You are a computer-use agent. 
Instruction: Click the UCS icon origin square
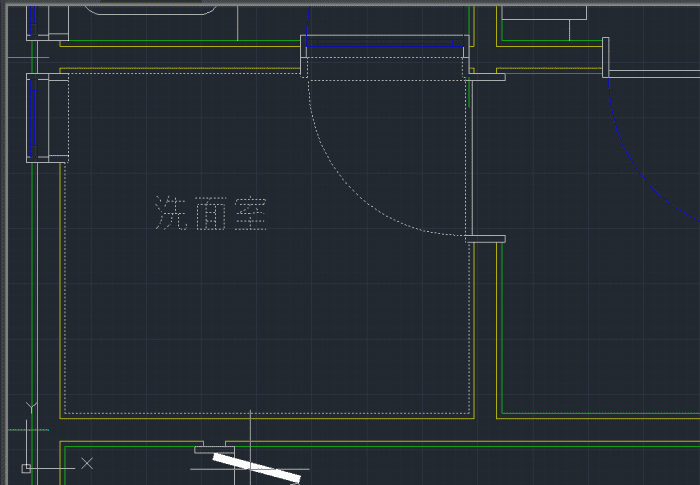coord(26,468)
